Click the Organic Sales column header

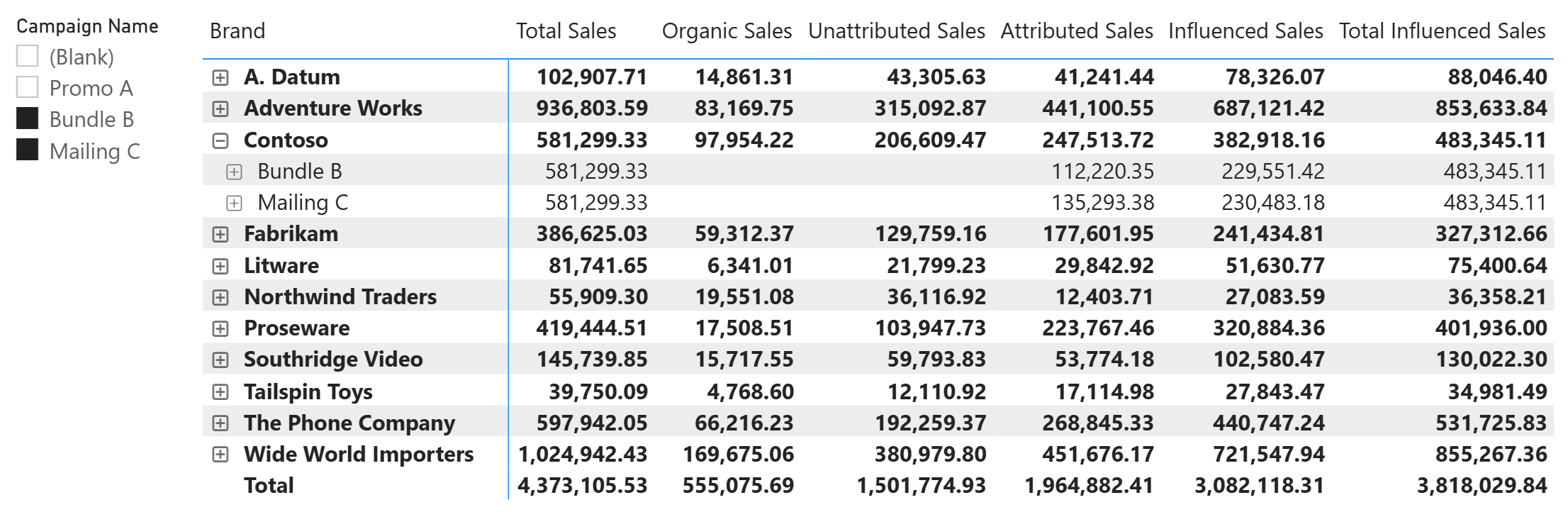point(727,31)
